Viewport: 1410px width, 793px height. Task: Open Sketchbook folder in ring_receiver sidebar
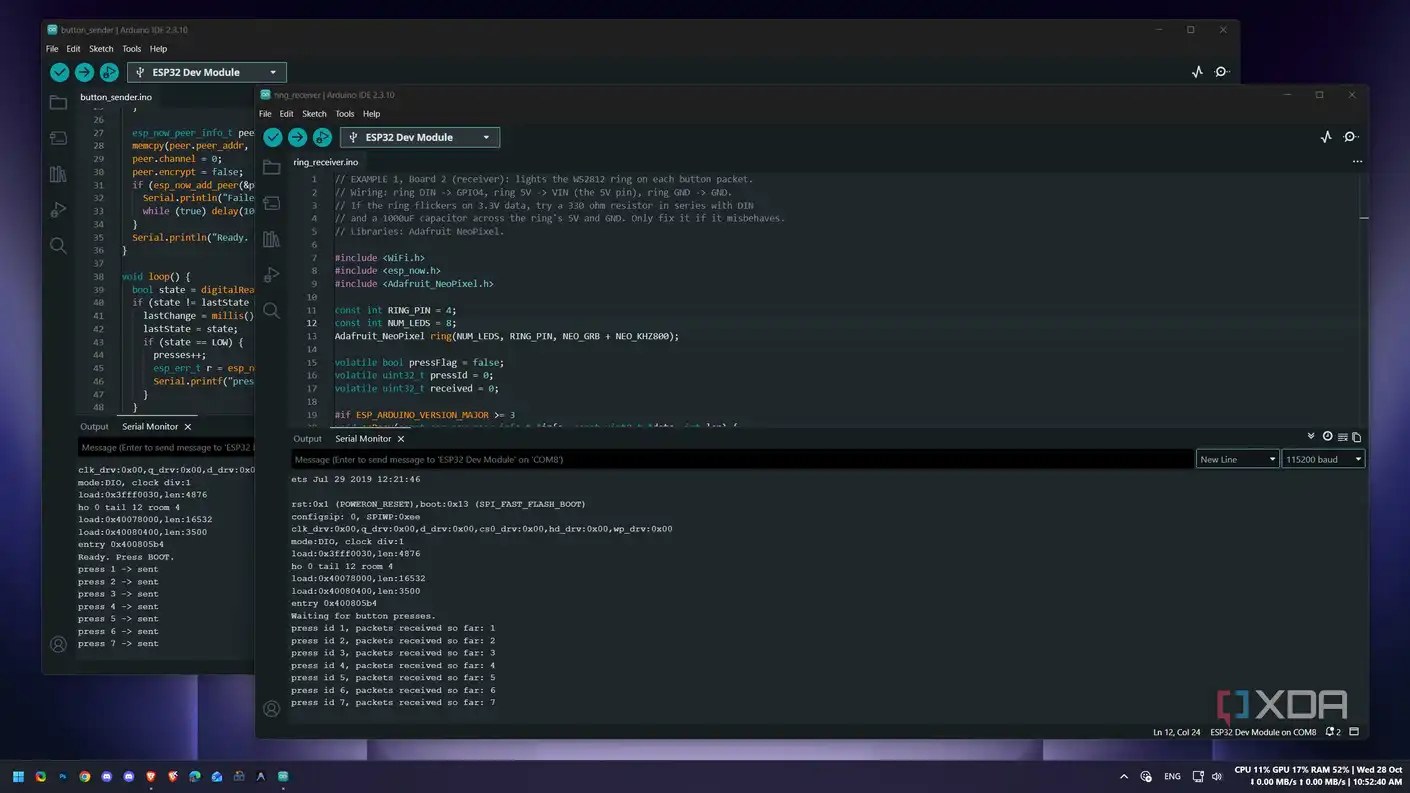(x=271, y=168)
